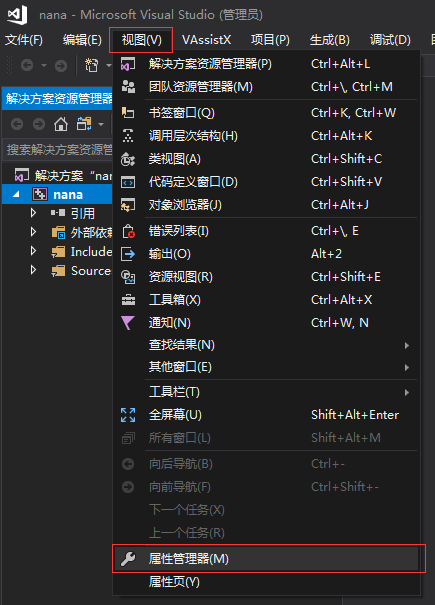Click the 视图(V) menu
The image size is (435, 605).
pos(141,40)
